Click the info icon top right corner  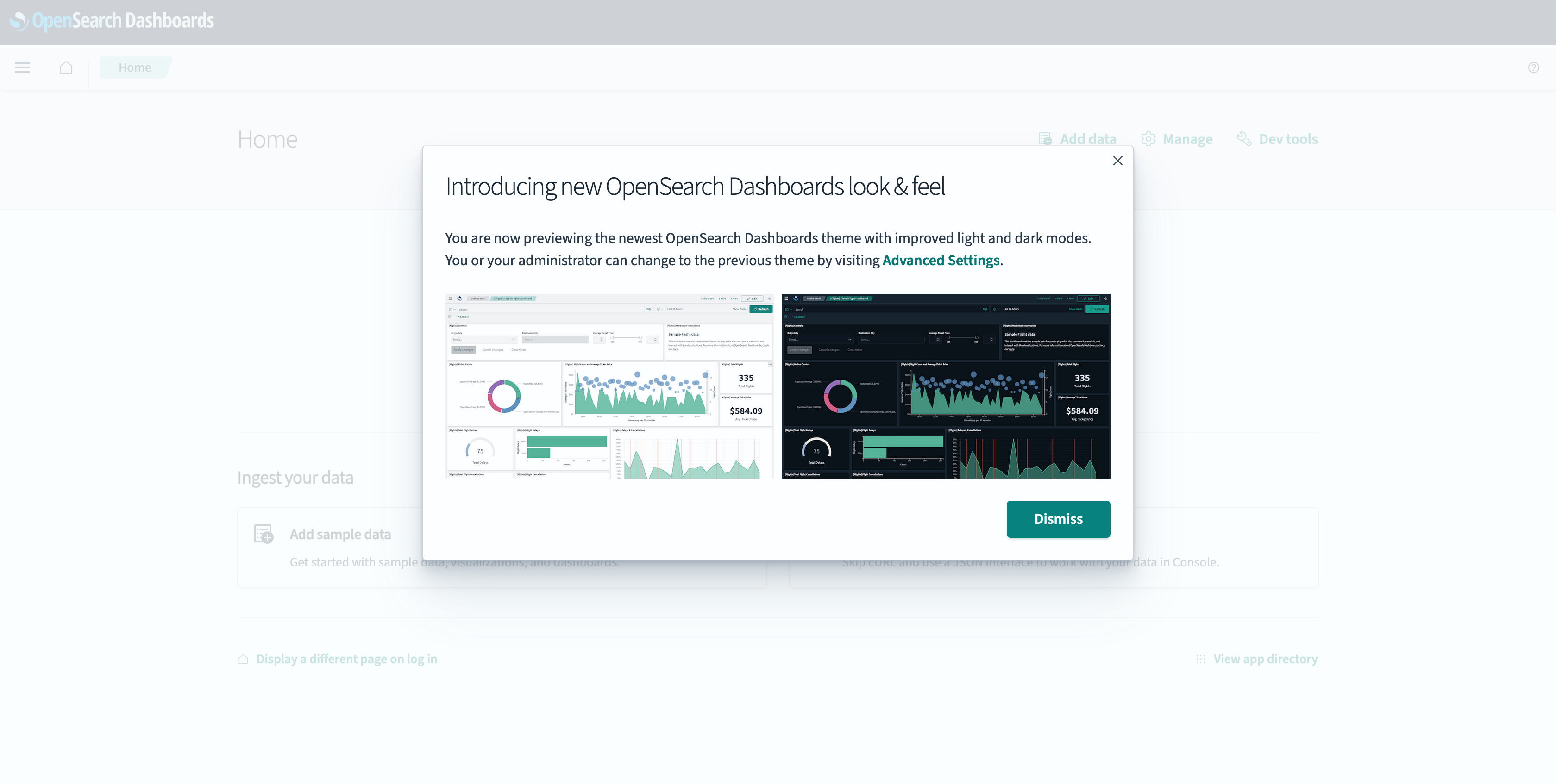1533,68
